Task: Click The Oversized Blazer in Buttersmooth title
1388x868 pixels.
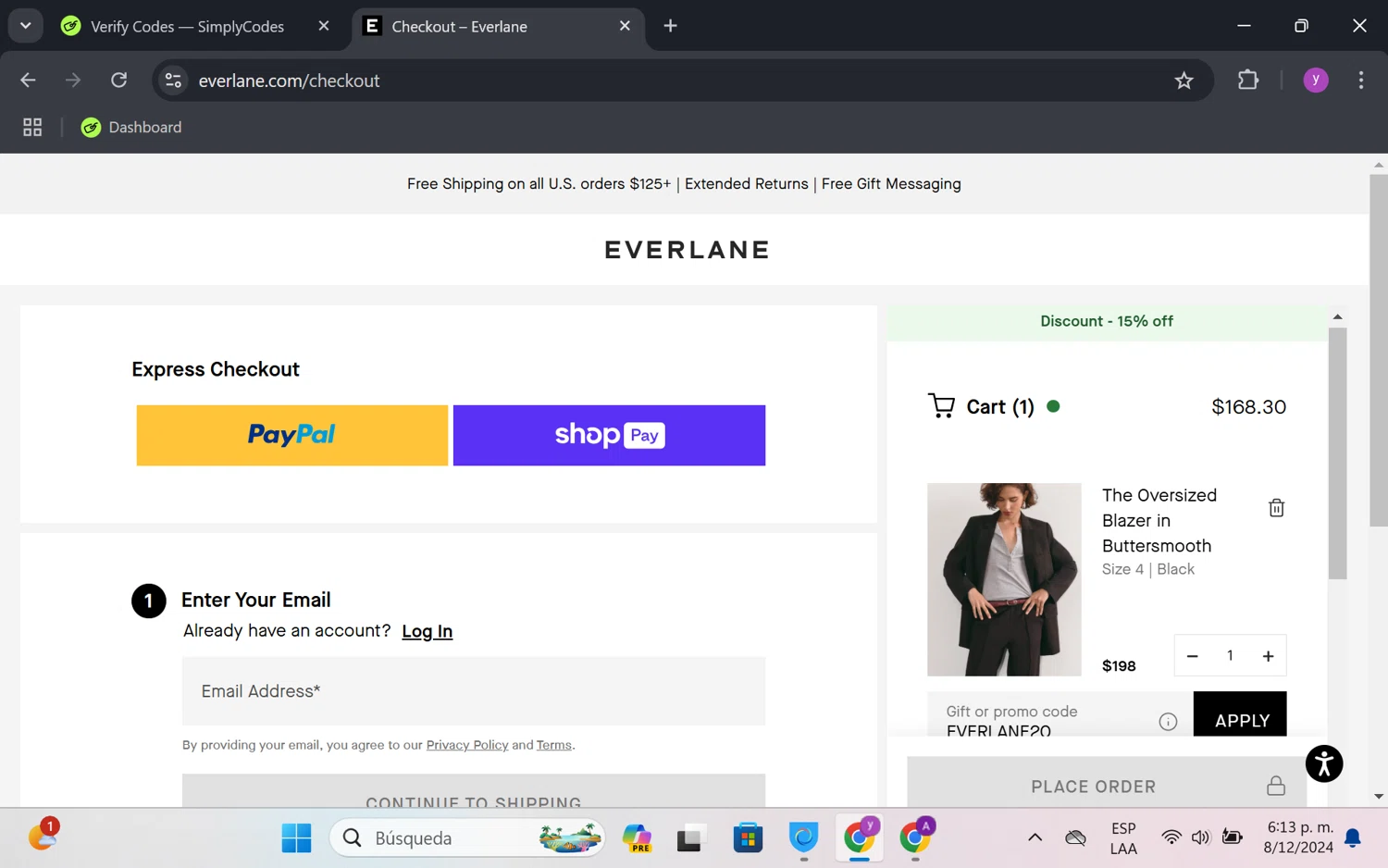Action: coord(1159,520)
